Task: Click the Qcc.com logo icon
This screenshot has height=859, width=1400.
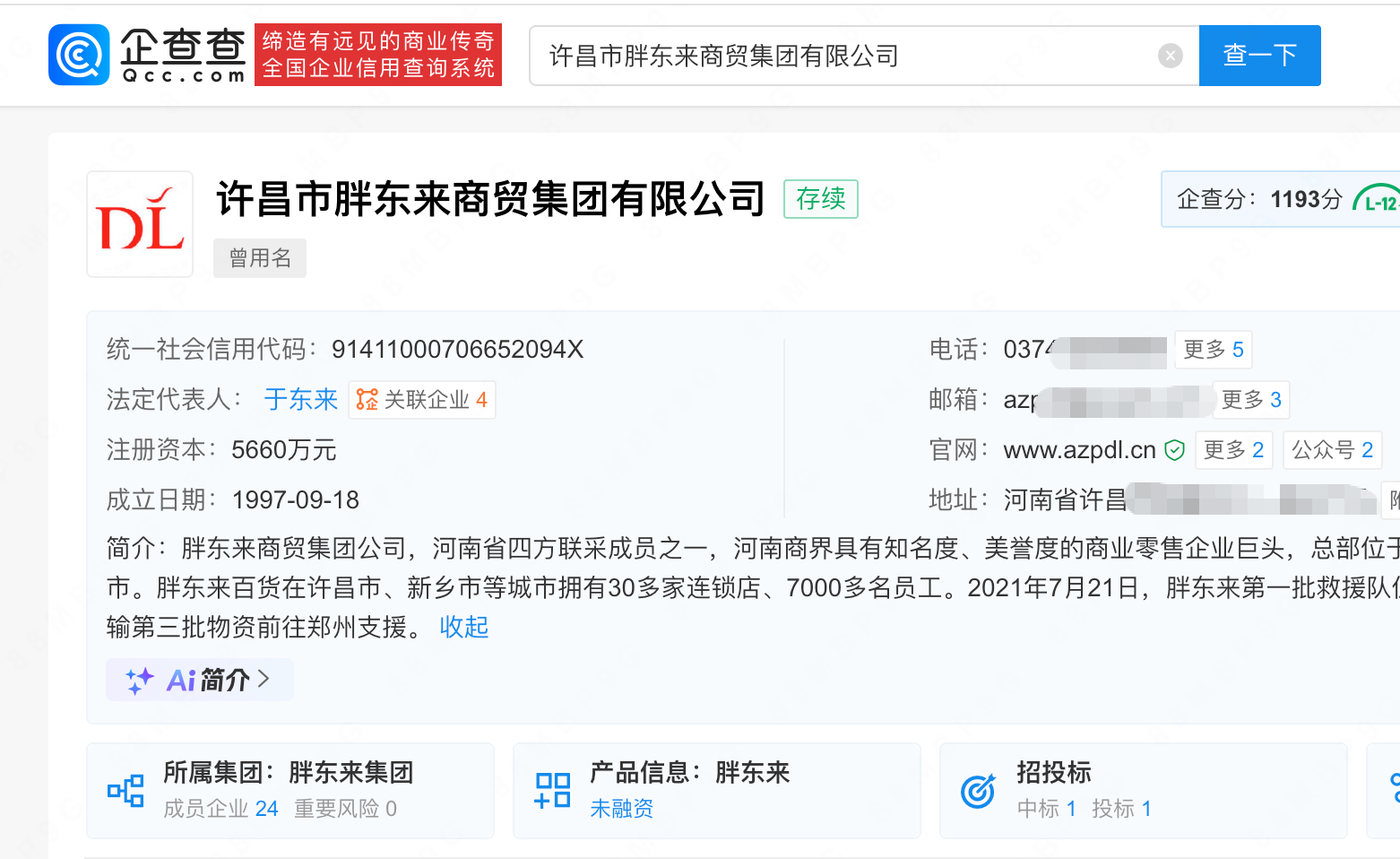Action: [79, 55]
